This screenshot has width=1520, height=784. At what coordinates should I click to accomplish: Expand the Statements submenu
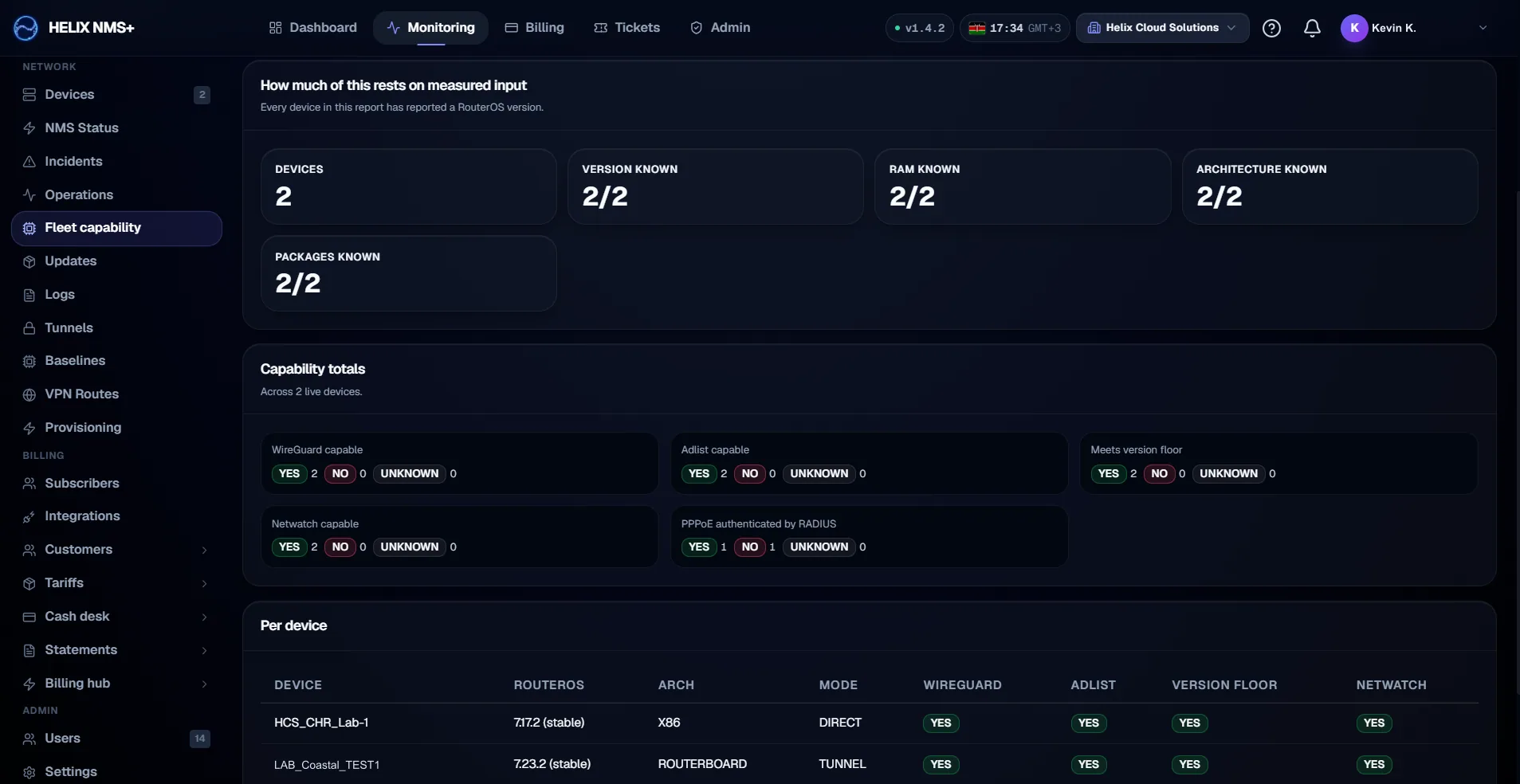204,650
